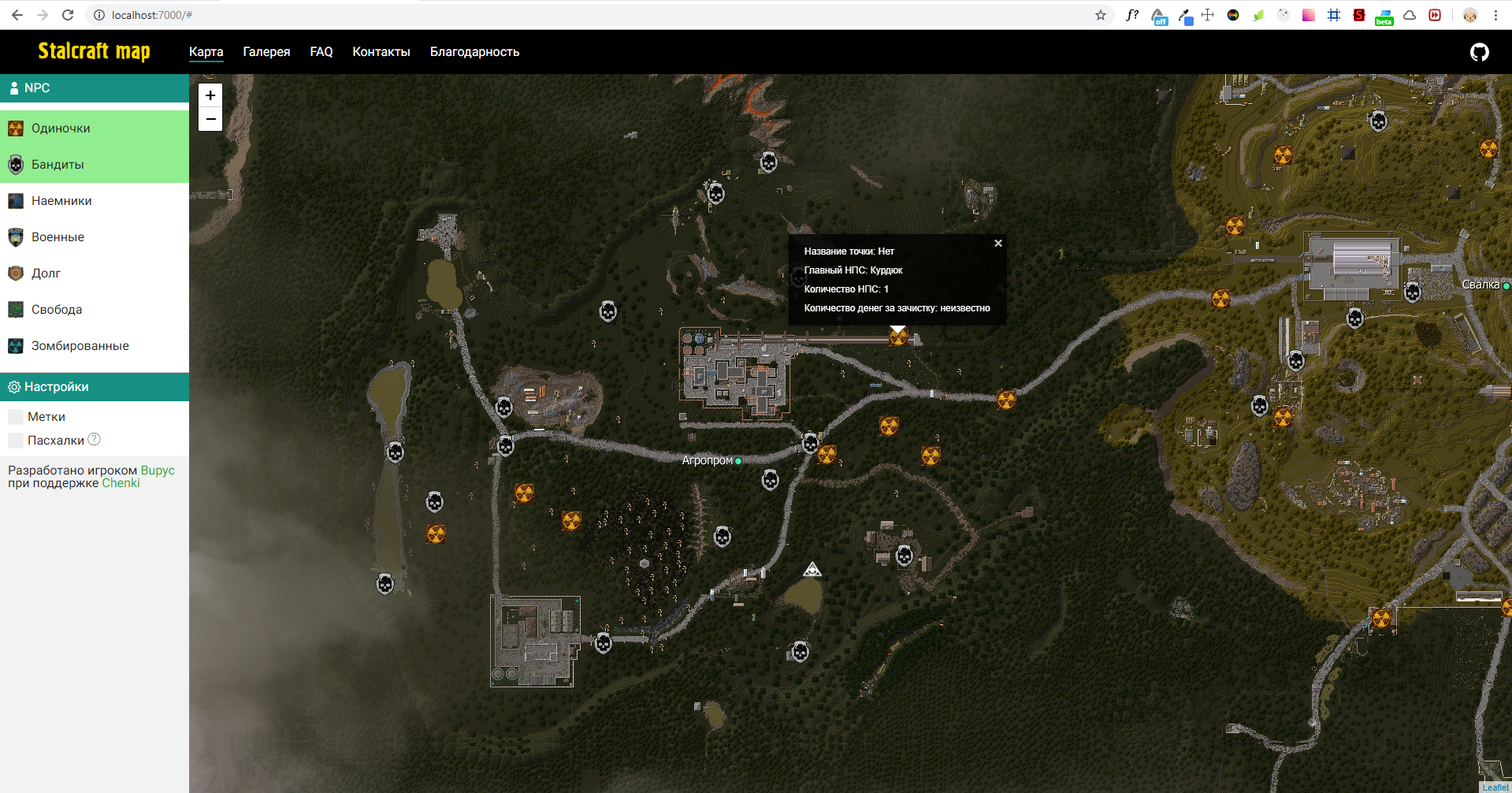This screenshot has width=1512, height=793.
Task: Open the Благодарность tab
Action: pyautogui.click(x=474, y=52)
